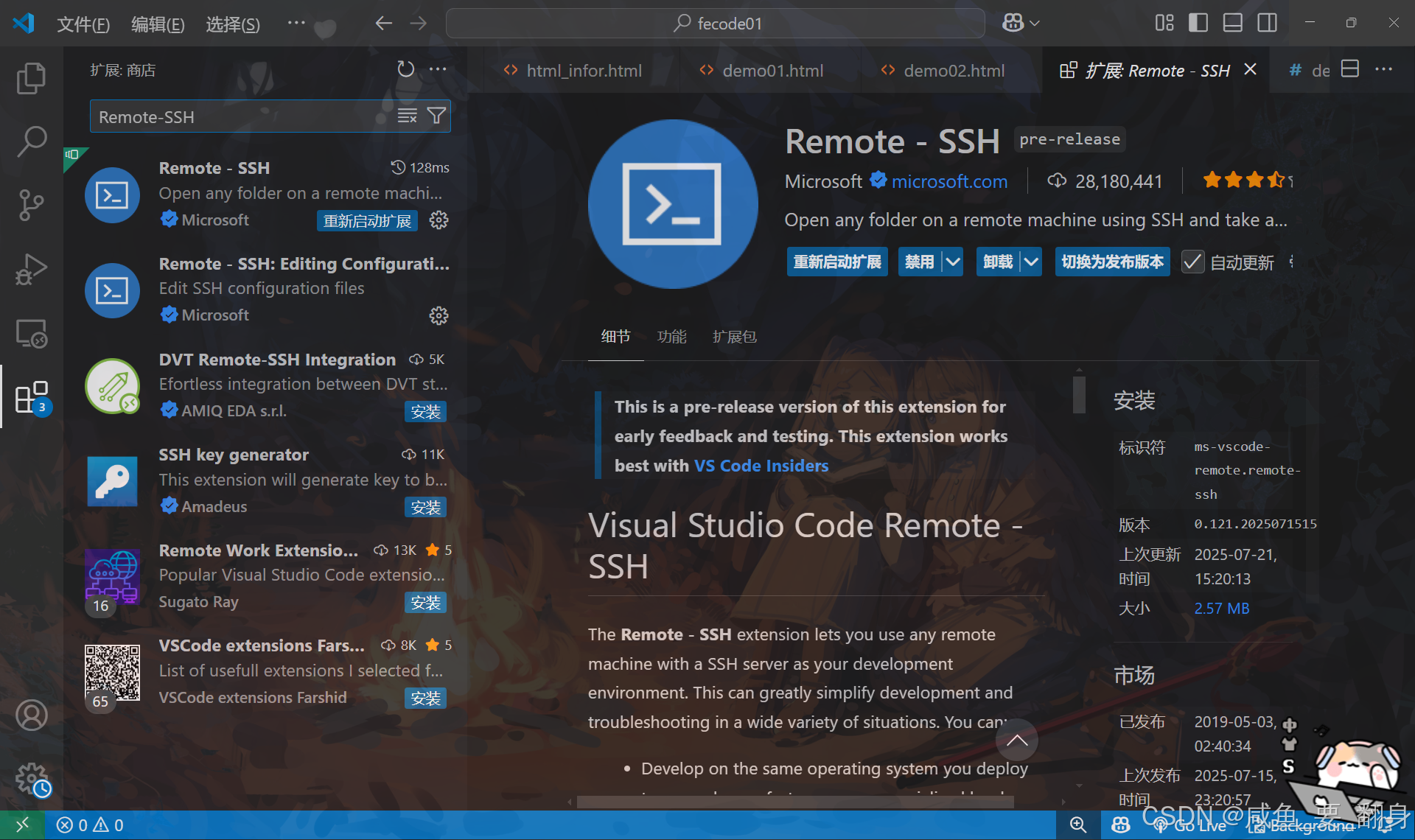Split the editor with the layout icon
The image size is (1415, 840).
(x=1350, y=69)
